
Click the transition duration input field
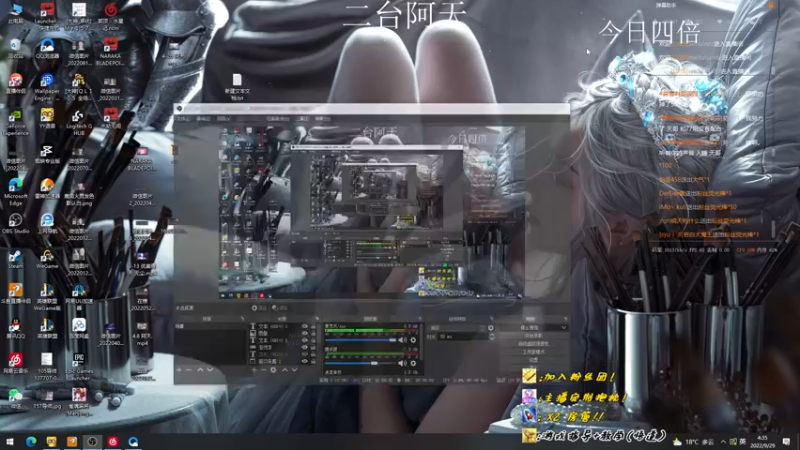462,337
